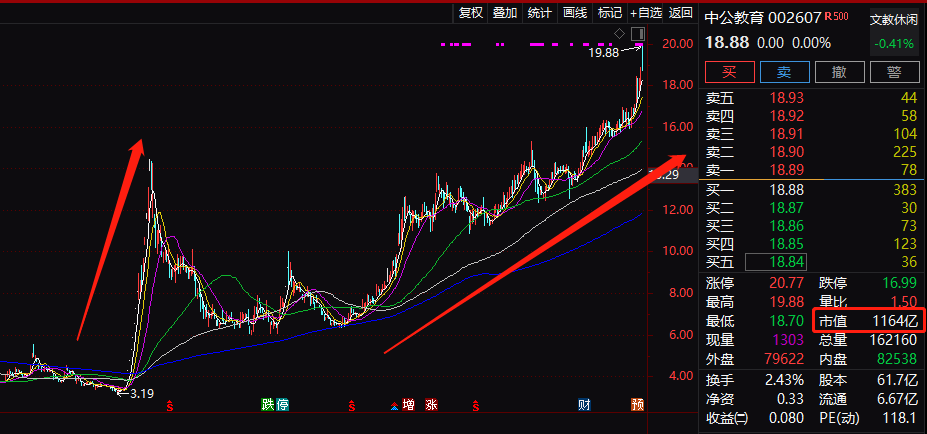The height and width of the screenshot is (434, 927).
Task: Open the 文教休闲 sector link
Action: click(x=894, y=20)
